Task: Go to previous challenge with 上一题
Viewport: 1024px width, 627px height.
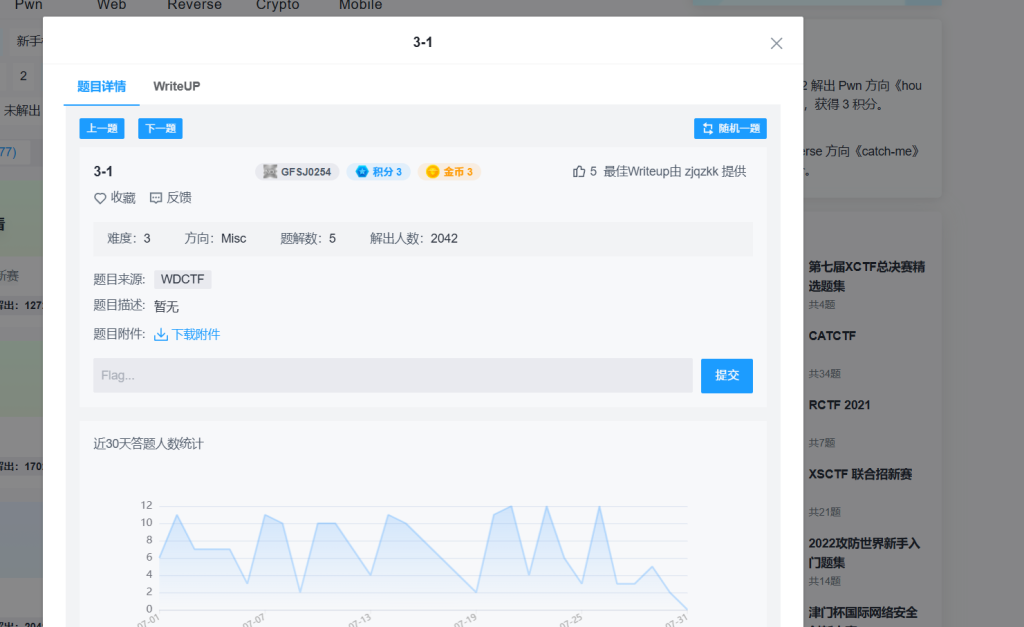Action: [x=101, y=128]
